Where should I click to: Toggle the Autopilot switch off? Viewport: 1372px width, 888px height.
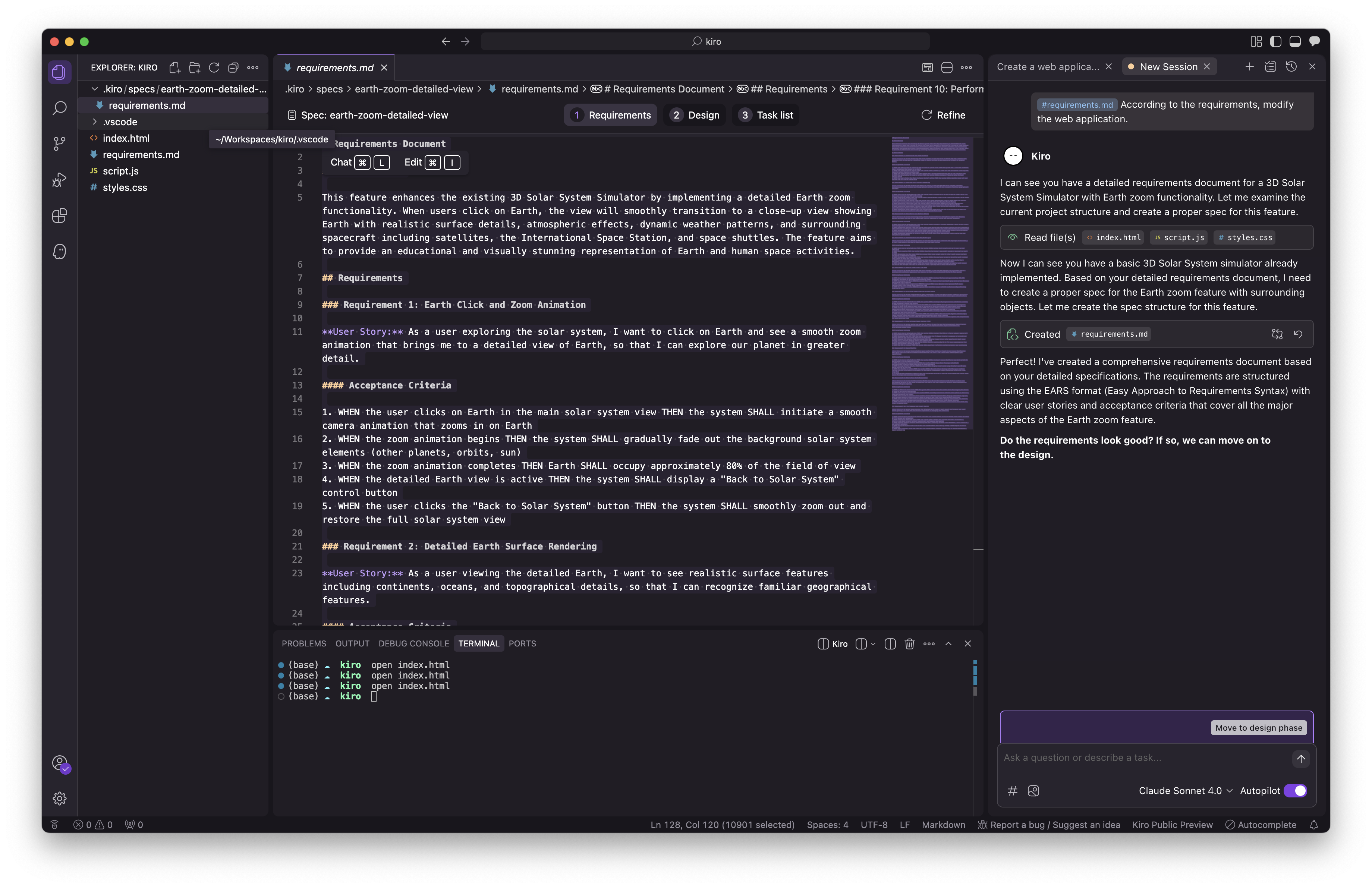click(1295, 791)
